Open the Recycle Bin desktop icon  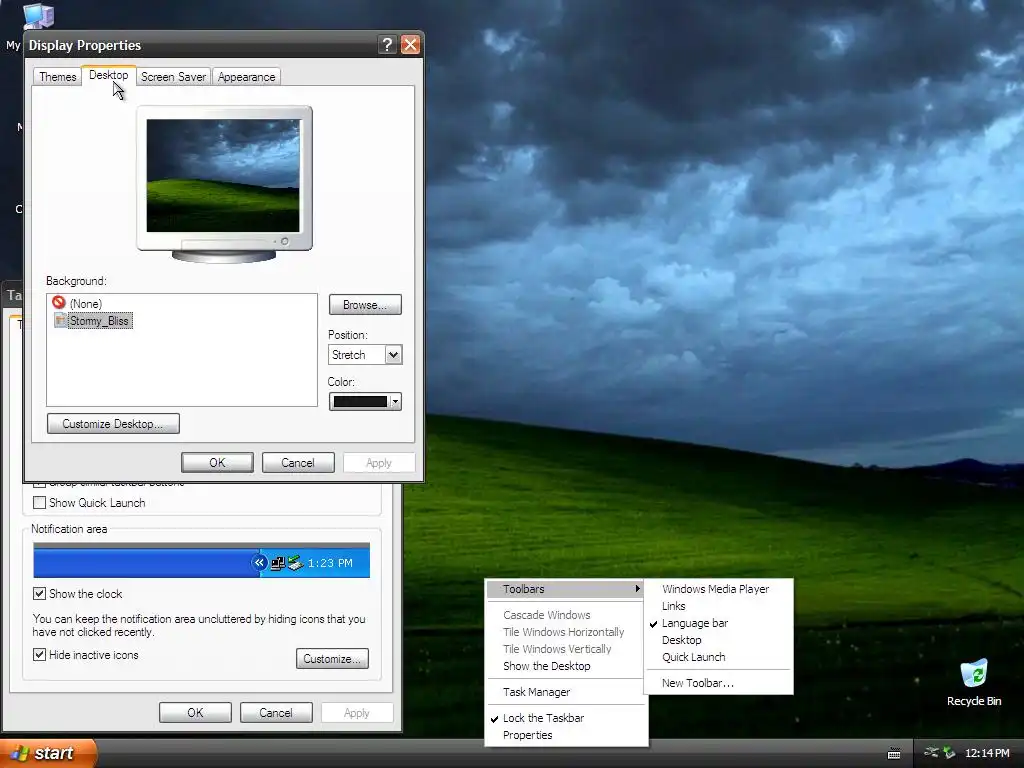pyautogui.click(x=974, y=683)
